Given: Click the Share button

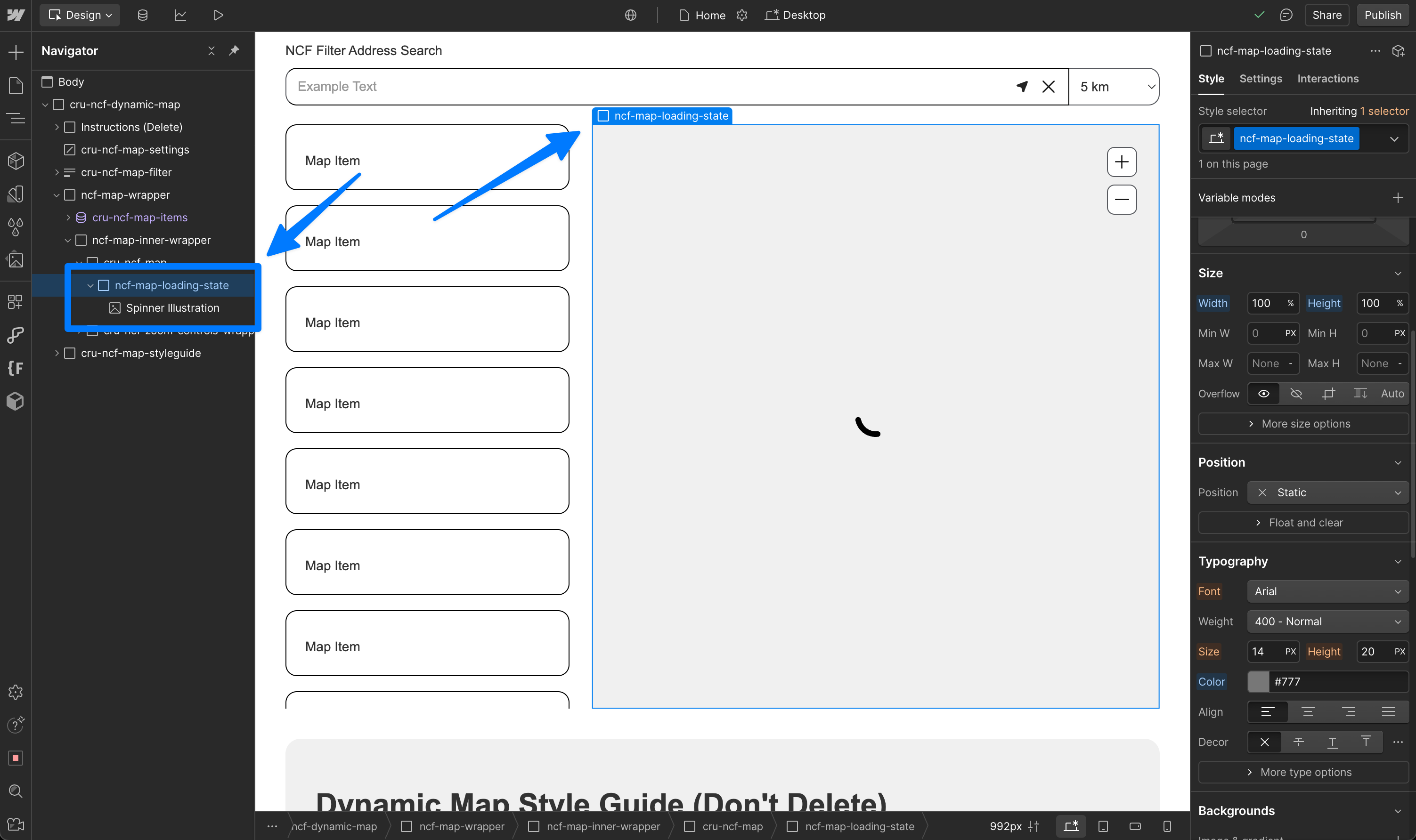Looking at the screenshot, I should coord(1326,15).
